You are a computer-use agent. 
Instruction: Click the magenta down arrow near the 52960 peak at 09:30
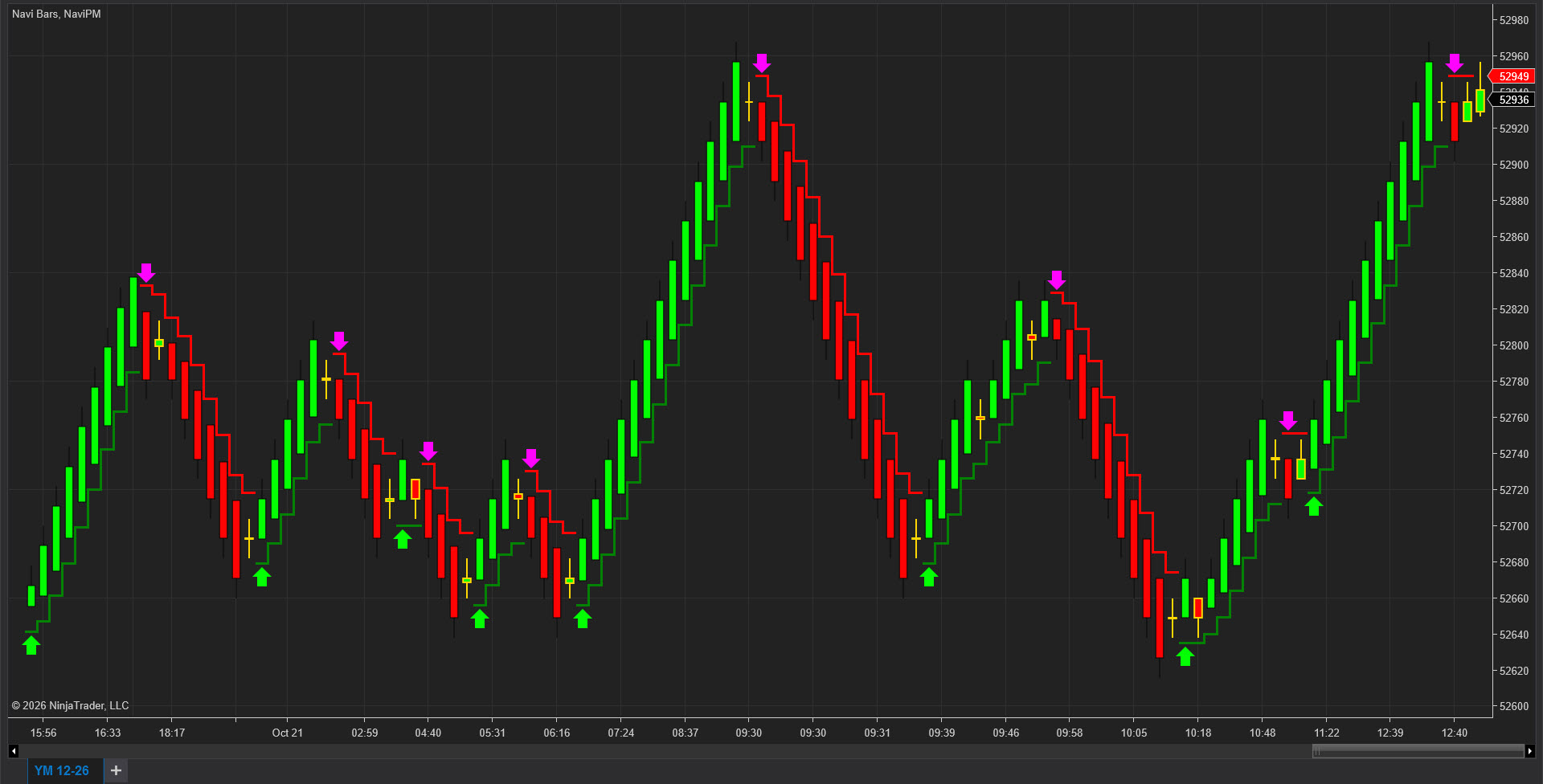click(762, 63)
